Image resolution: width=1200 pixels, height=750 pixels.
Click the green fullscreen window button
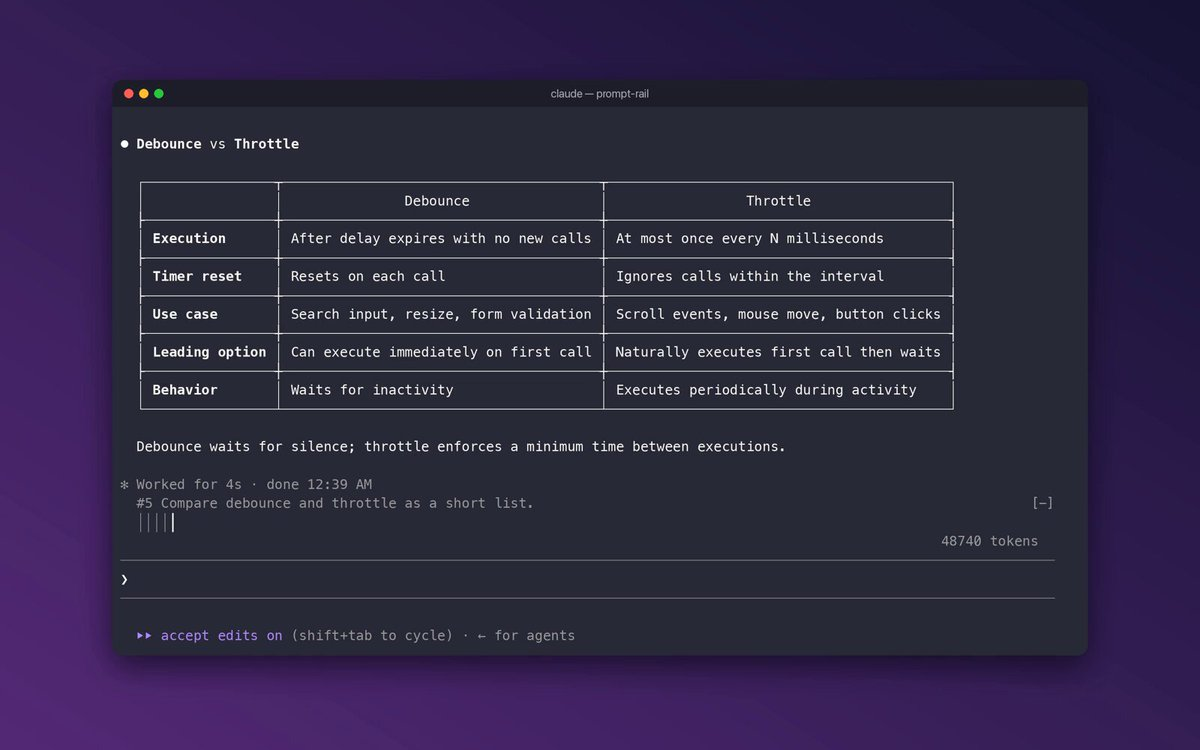(x=158, y=94)
